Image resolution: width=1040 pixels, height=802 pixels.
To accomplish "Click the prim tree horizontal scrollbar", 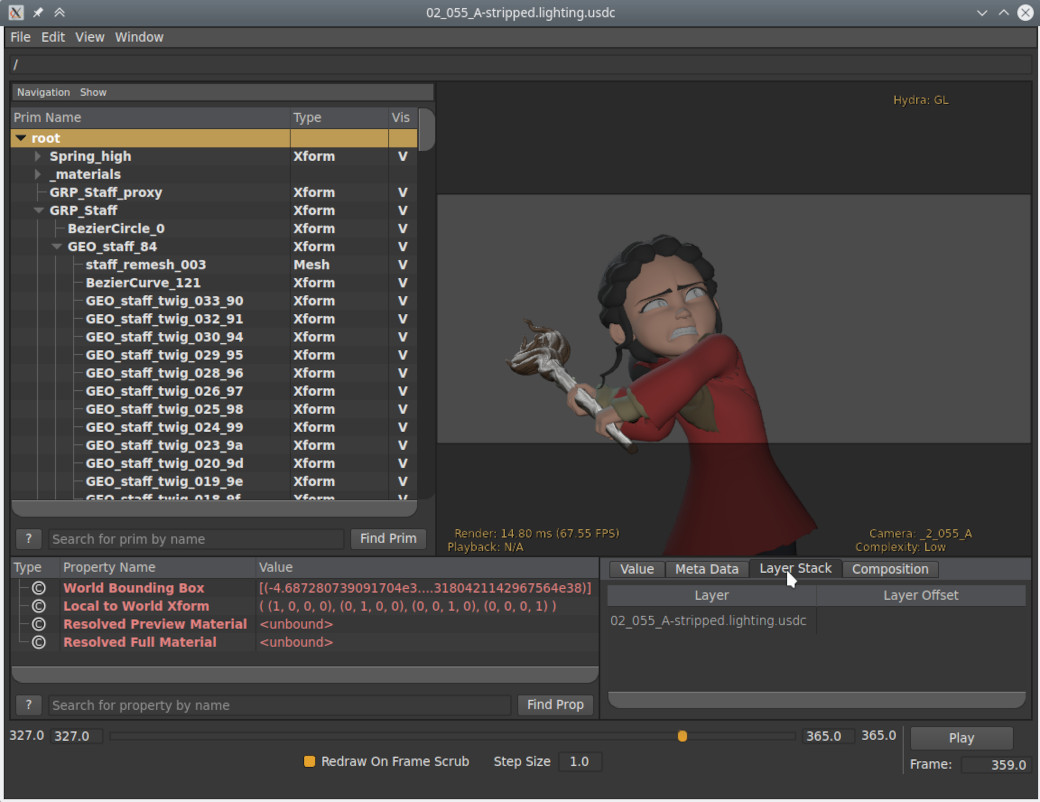I will [214, 509].
